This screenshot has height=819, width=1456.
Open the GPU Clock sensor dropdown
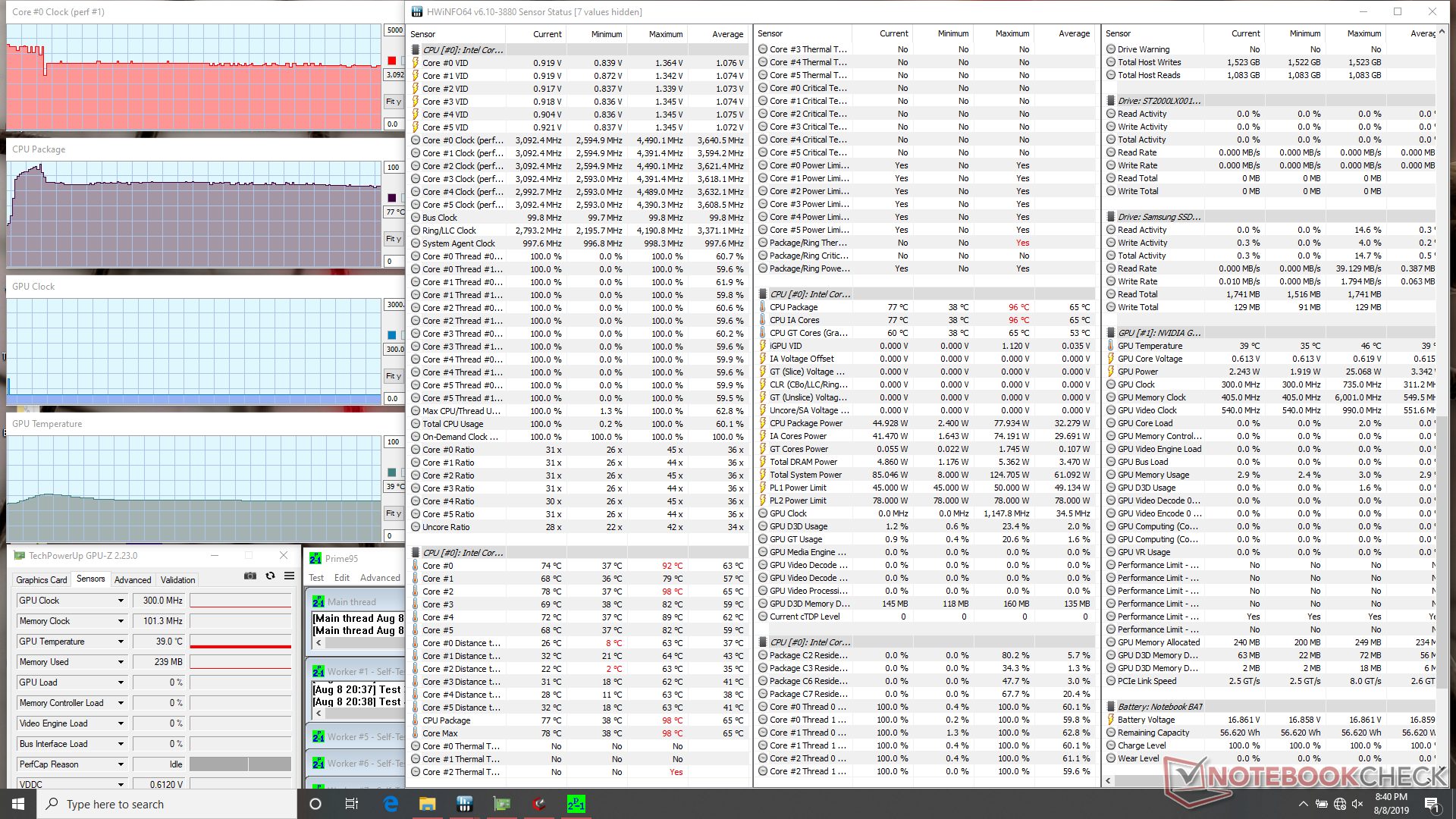121,601
